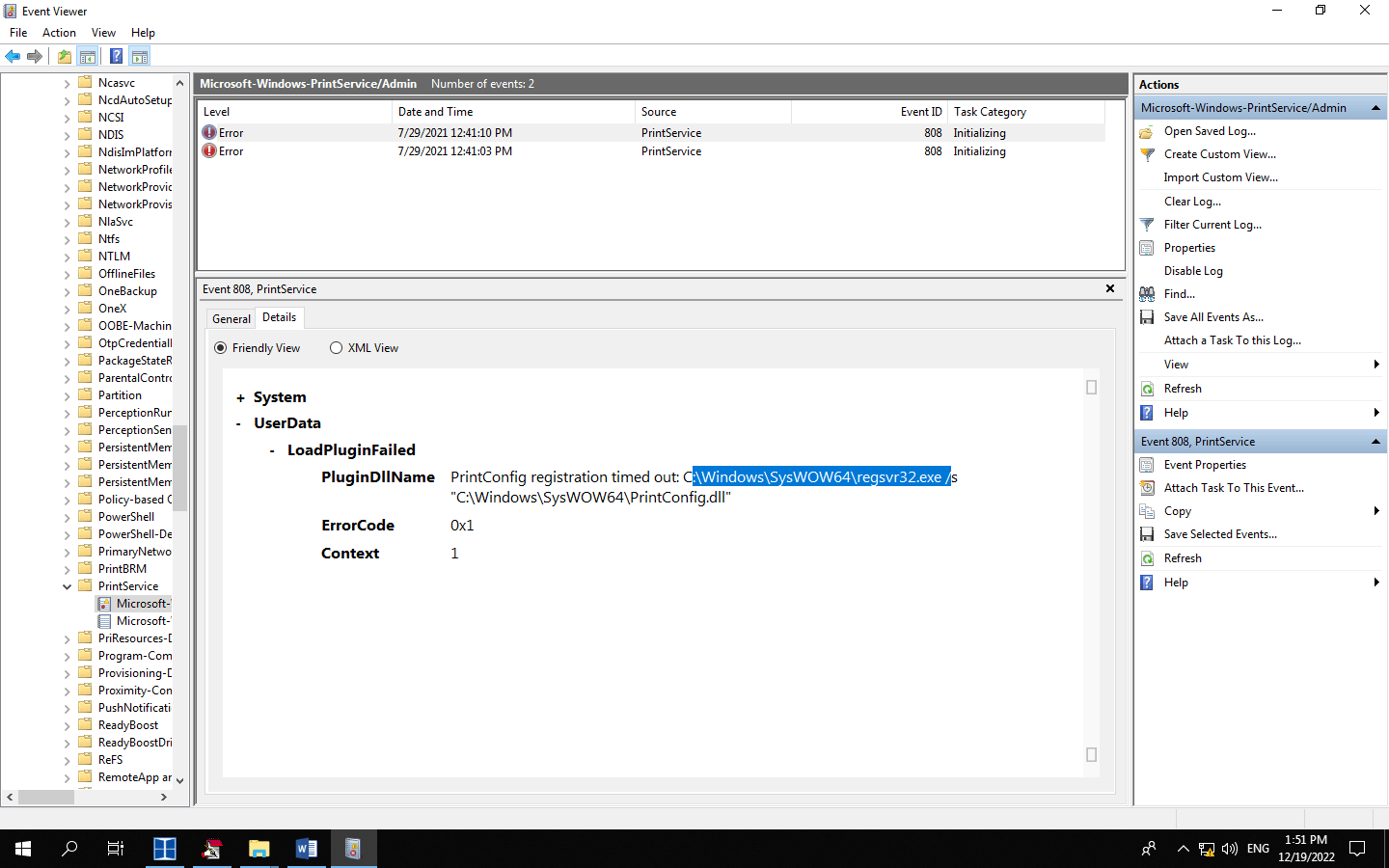Click the Open Saved Log folder icon
Image resolution: width=1389 pixels, height=868 pixels.
coord(1147,131)
